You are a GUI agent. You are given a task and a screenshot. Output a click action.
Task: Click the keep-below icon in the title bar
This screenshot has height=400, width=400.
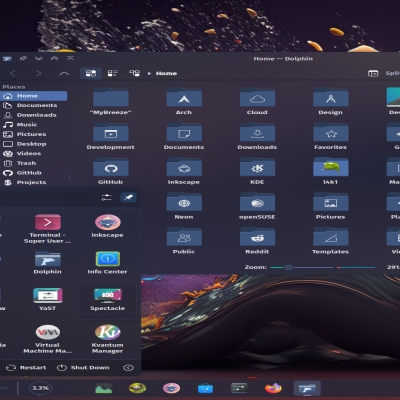click(x=39, y=58)
